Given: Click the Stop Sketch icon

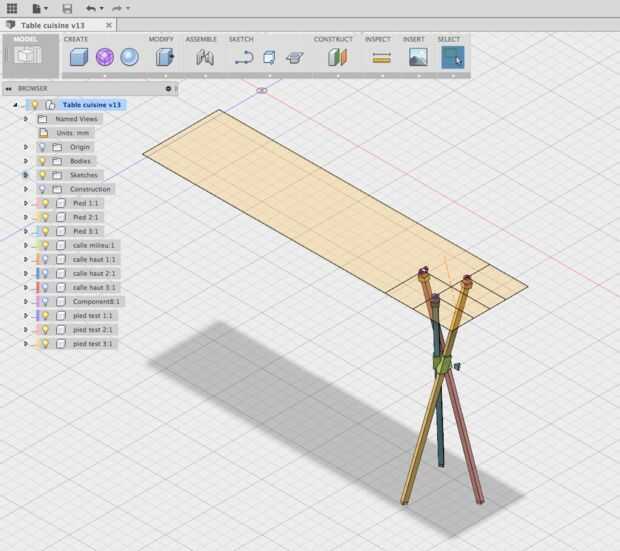Looking at the screenshot, I should (x=295, y=58).
